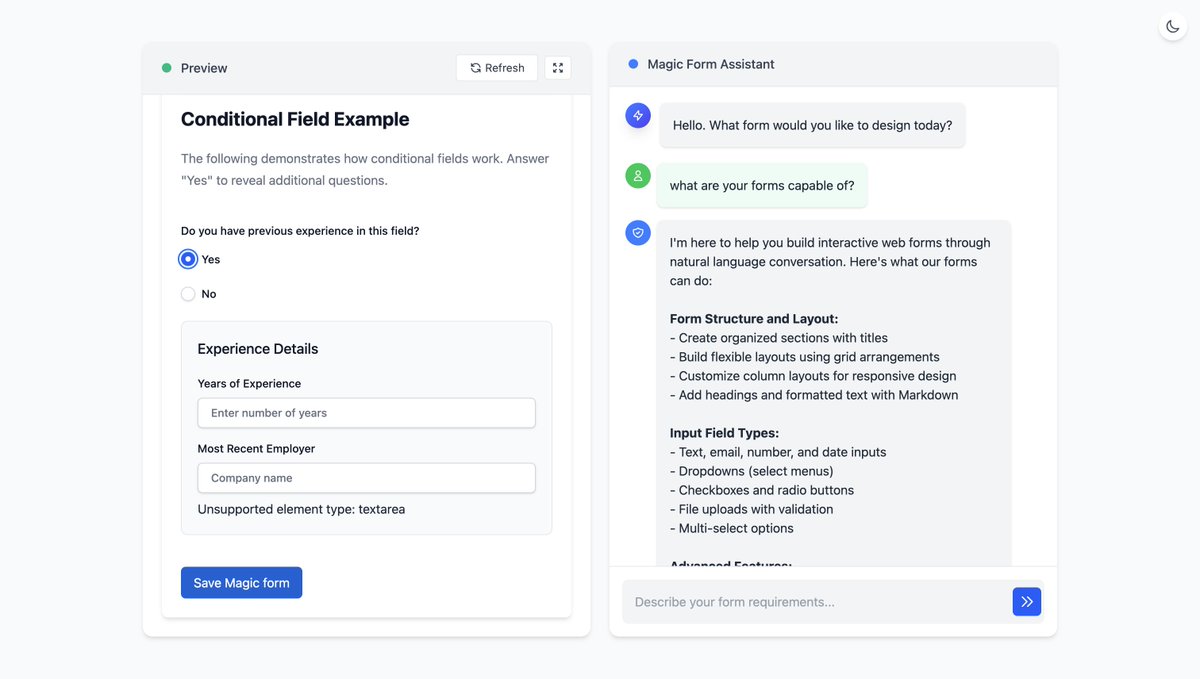Screen dimensions: 1200x679
Task: Click the 'File uploads with validation' line
Action: click(752, 509)
